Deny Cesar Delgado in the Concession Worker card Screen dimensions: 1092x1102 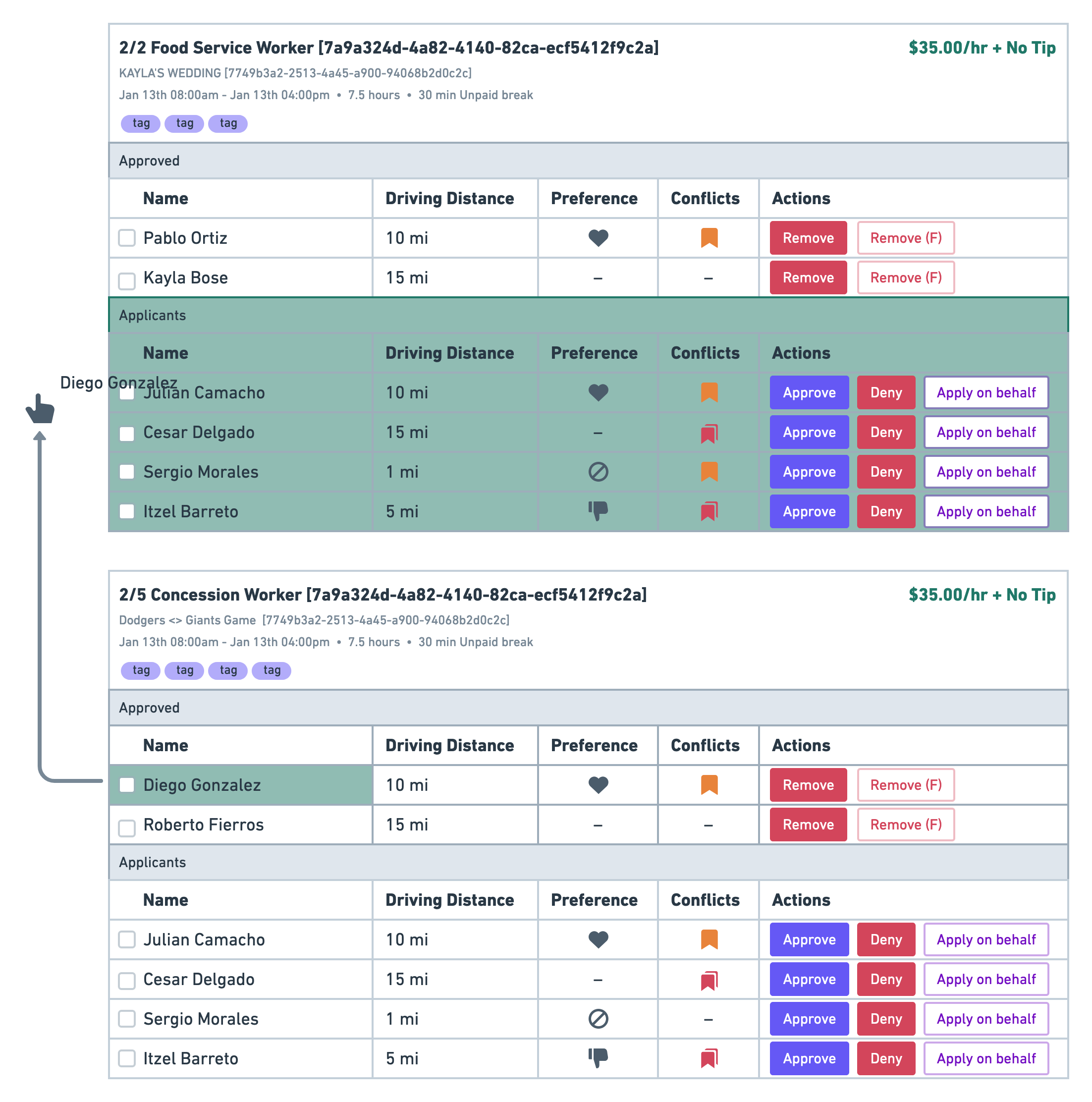885,980
